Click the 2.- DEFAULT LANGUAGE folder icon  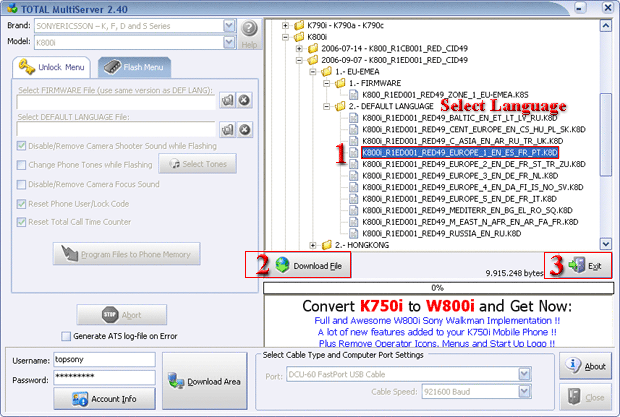click(x=340, y=106)
